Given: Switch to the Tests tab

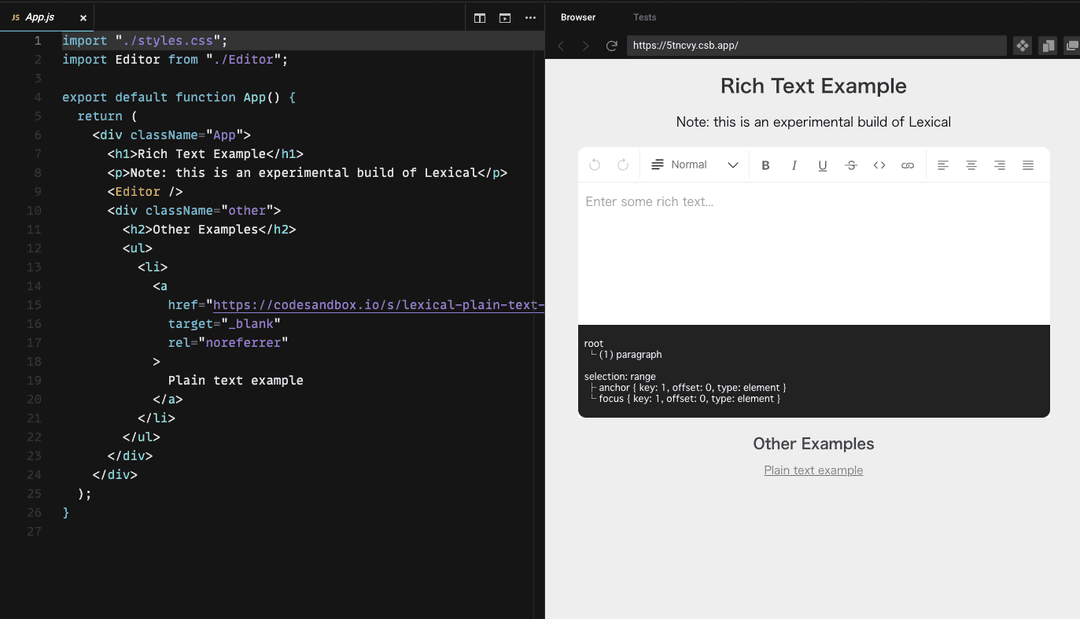Looking at the screenshot, I should (x=644, y=17).
